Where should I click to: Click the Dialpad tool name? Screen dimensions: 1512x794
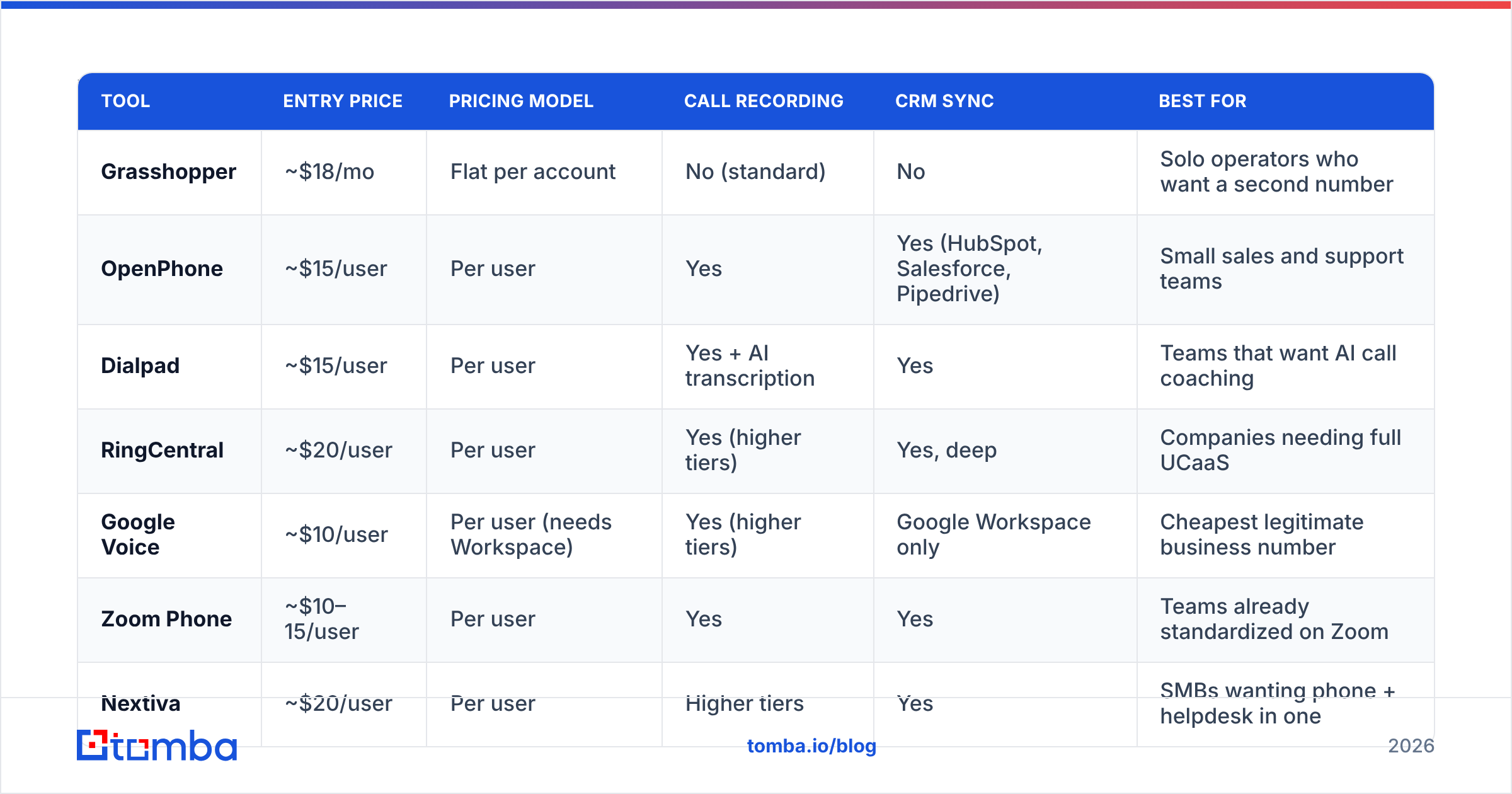coord(140,366)
